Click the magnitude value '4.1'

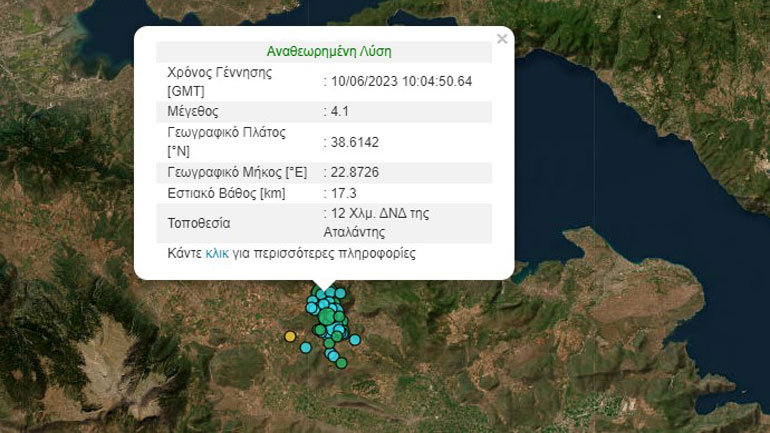tap(339, 111)
